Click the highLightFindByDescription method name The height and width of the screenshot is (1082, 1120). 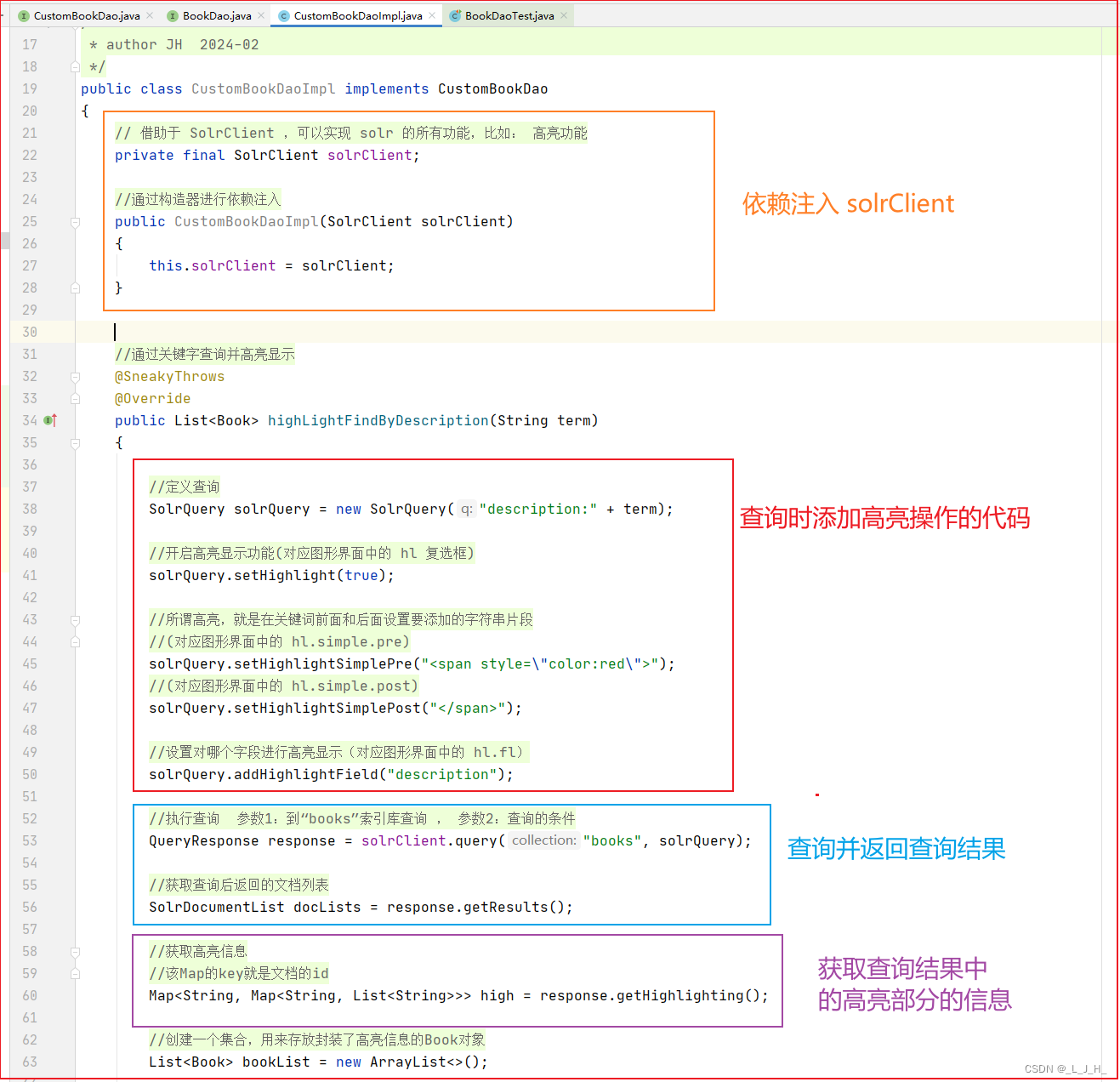tap(378, 420)
